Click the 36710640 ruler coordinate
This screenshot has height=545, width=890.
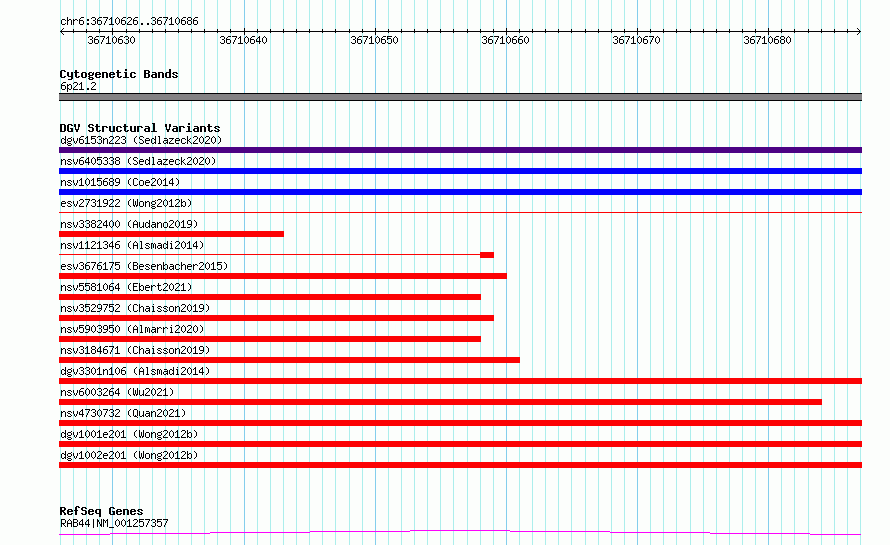(x=243, y=40)
